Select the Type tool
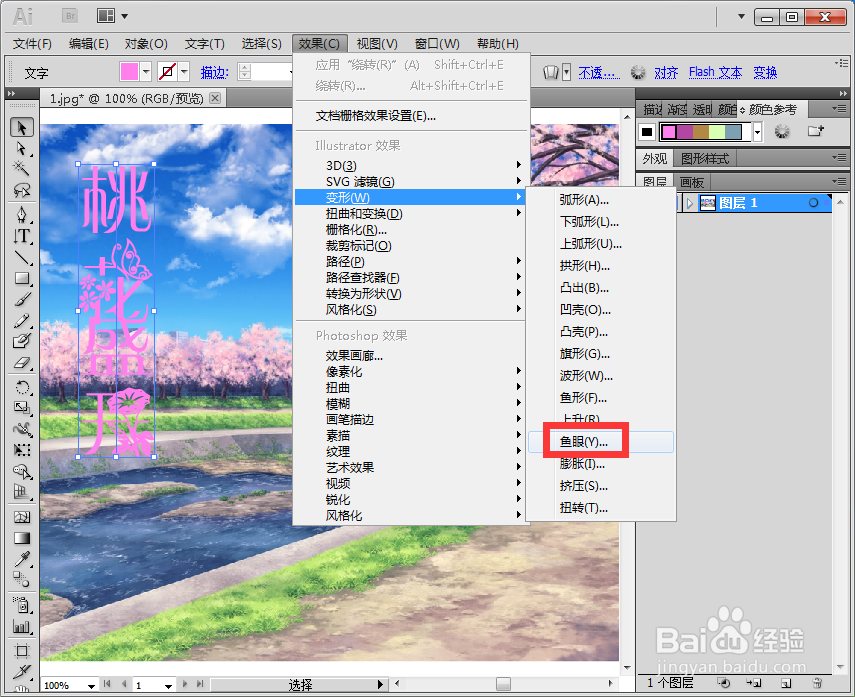Viewport: 855px width, 697px height. click(22, 236)
